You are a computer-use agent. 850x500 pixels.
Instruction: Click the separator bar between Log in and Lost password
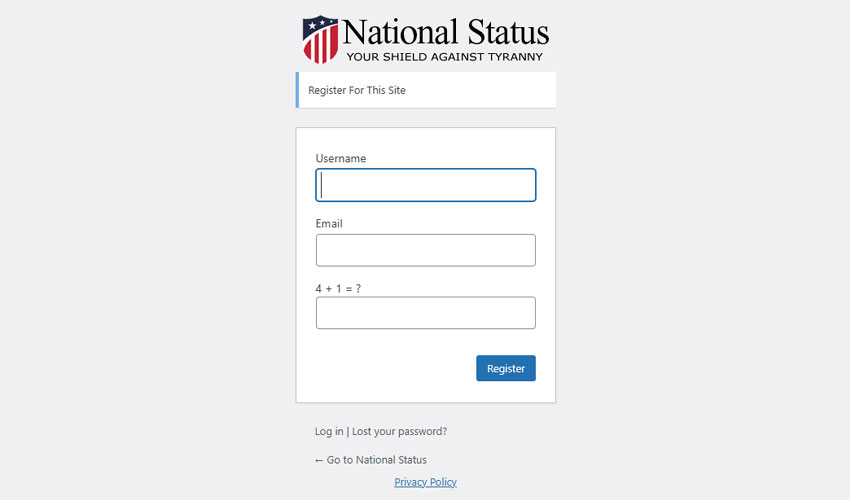coord(347,432)
